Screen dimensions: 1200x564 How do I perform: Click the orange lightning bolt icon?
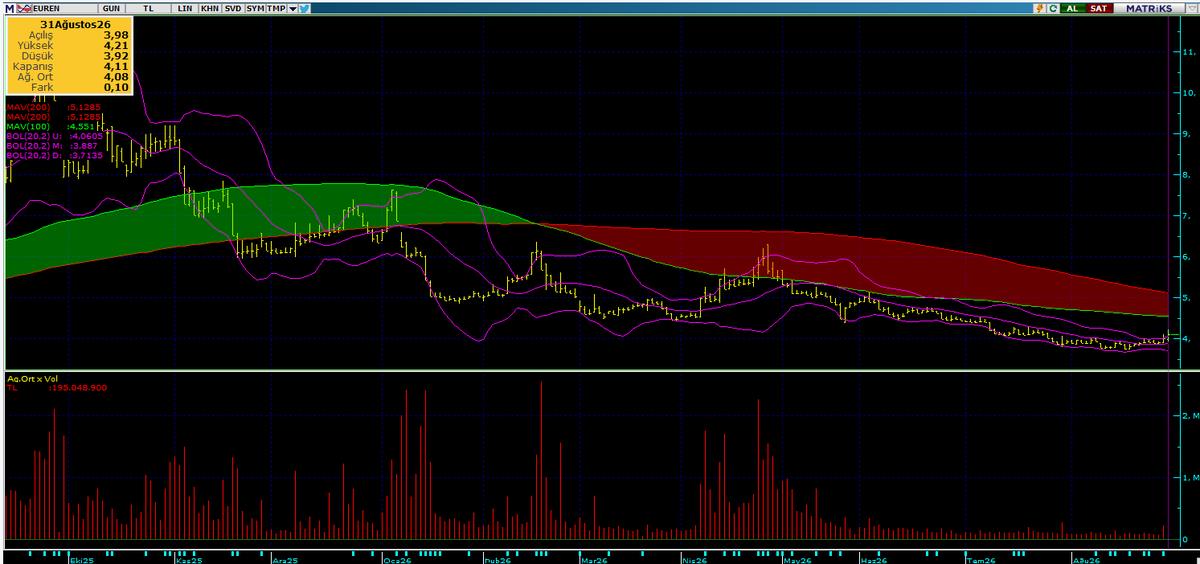point(1040,8)
